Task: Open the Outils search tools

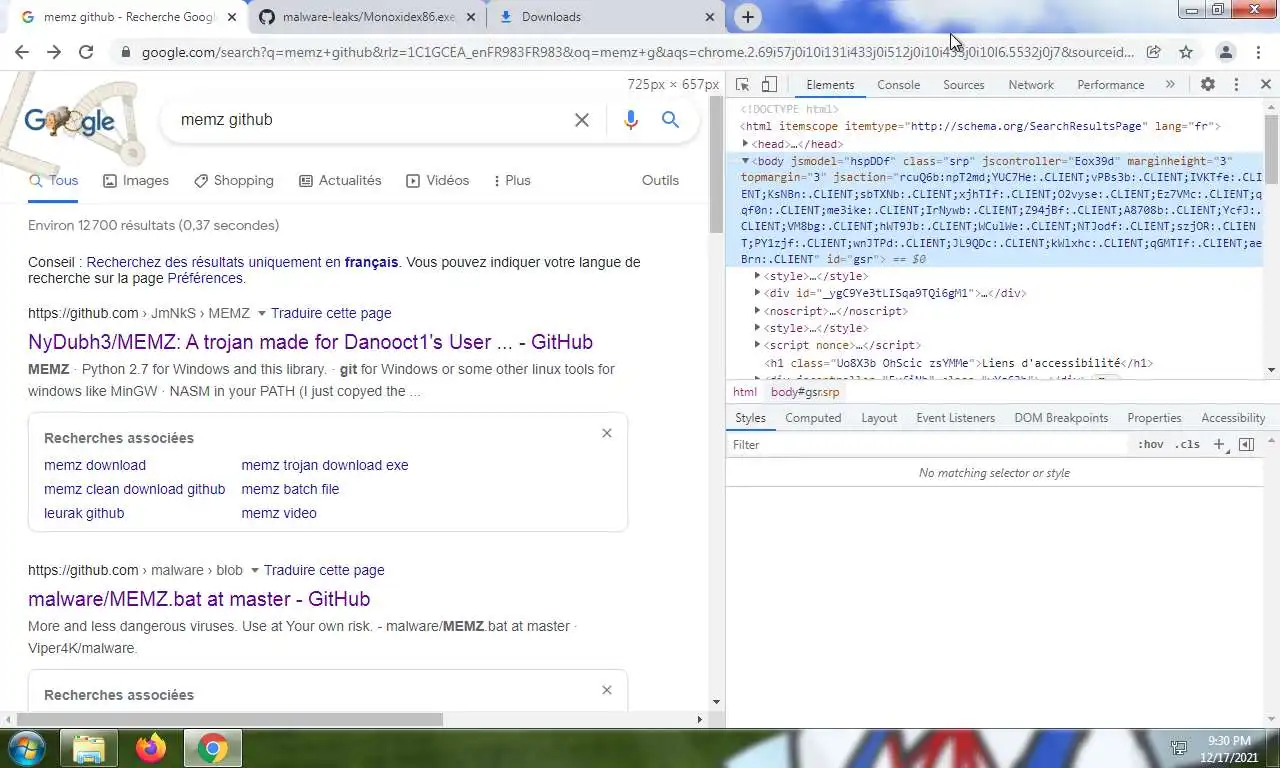Action: (x=660, y=181)
